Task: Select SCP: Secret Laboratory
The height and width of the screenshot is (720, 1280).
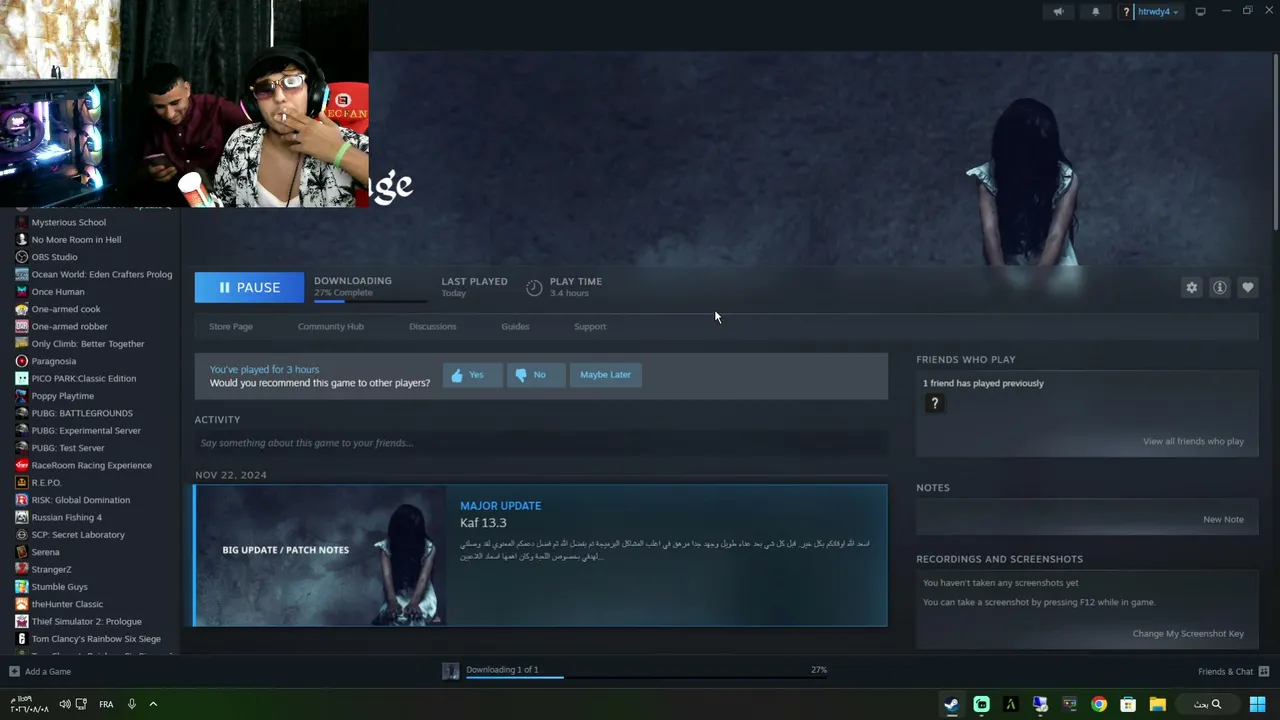Action: point(78,535)
